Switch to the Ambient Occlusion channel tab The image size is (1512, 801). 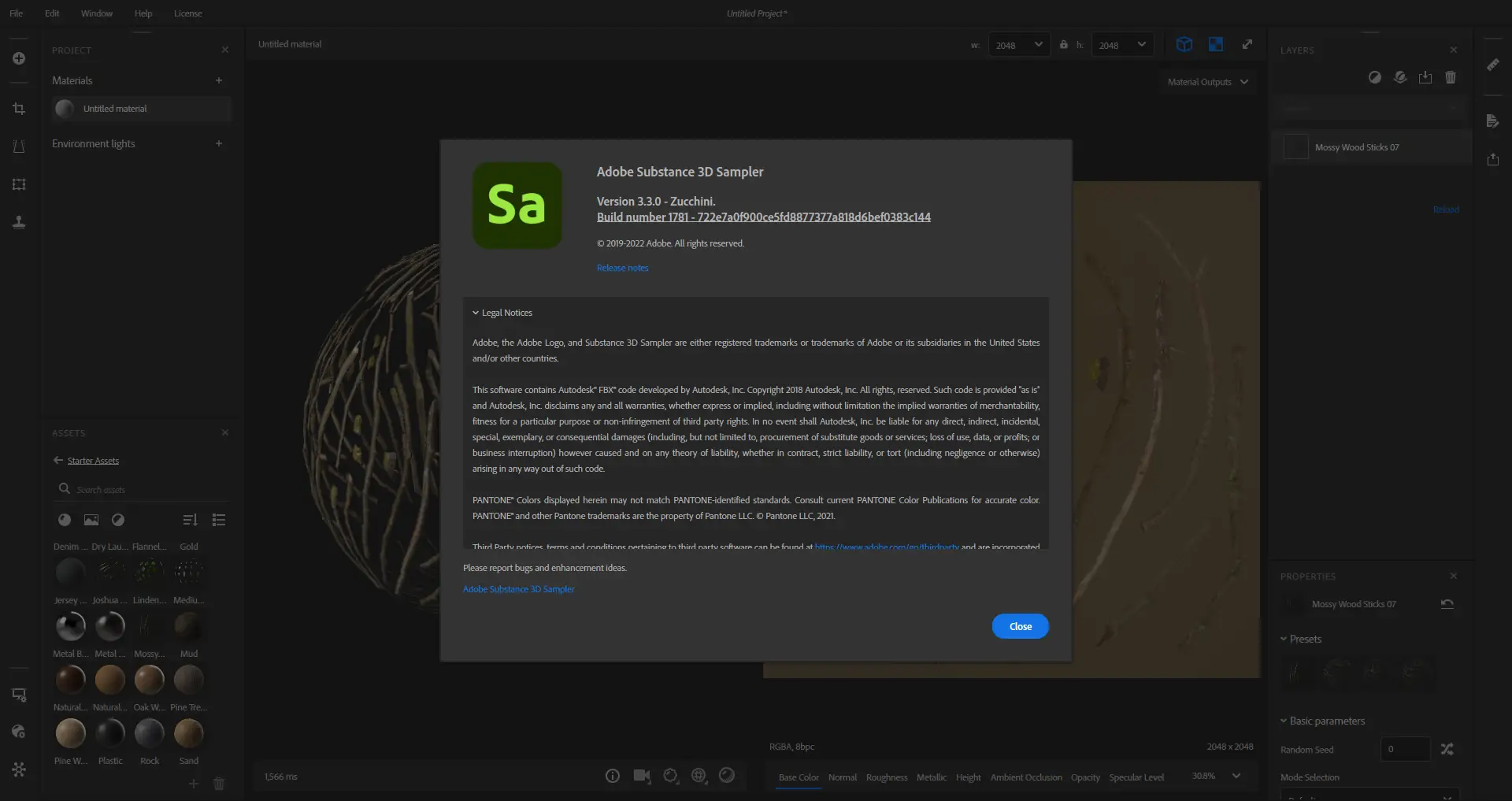pos(1026,777)
